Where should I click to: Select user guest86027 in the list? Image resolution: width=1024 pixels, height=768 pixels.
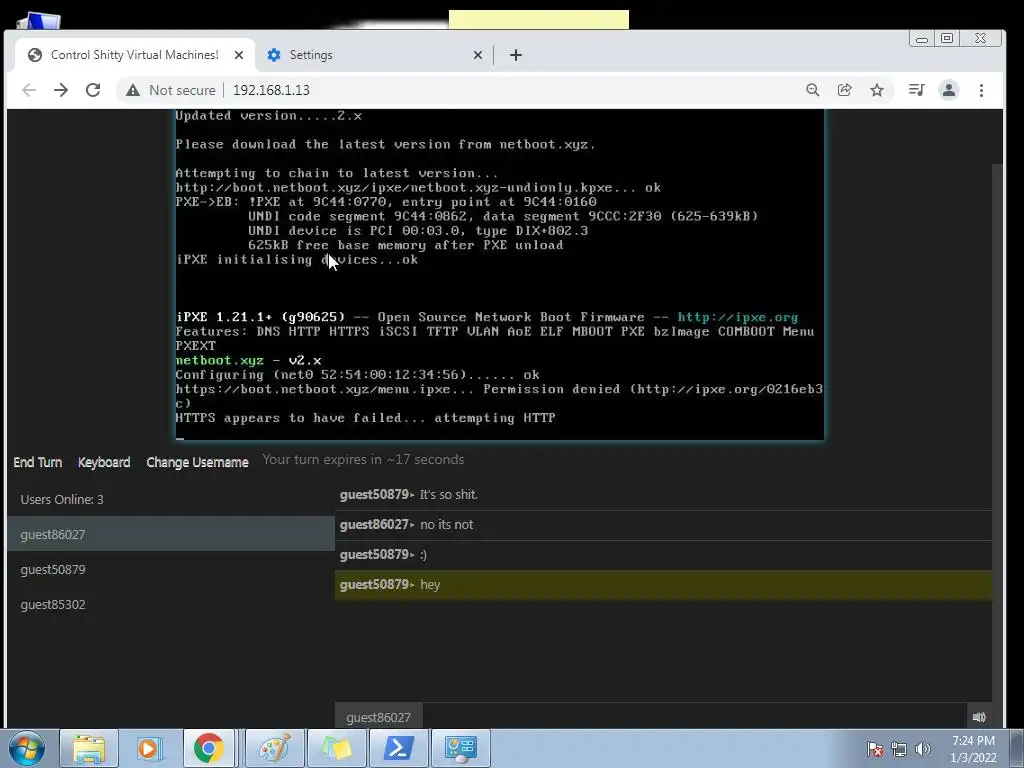coord(170,534)
